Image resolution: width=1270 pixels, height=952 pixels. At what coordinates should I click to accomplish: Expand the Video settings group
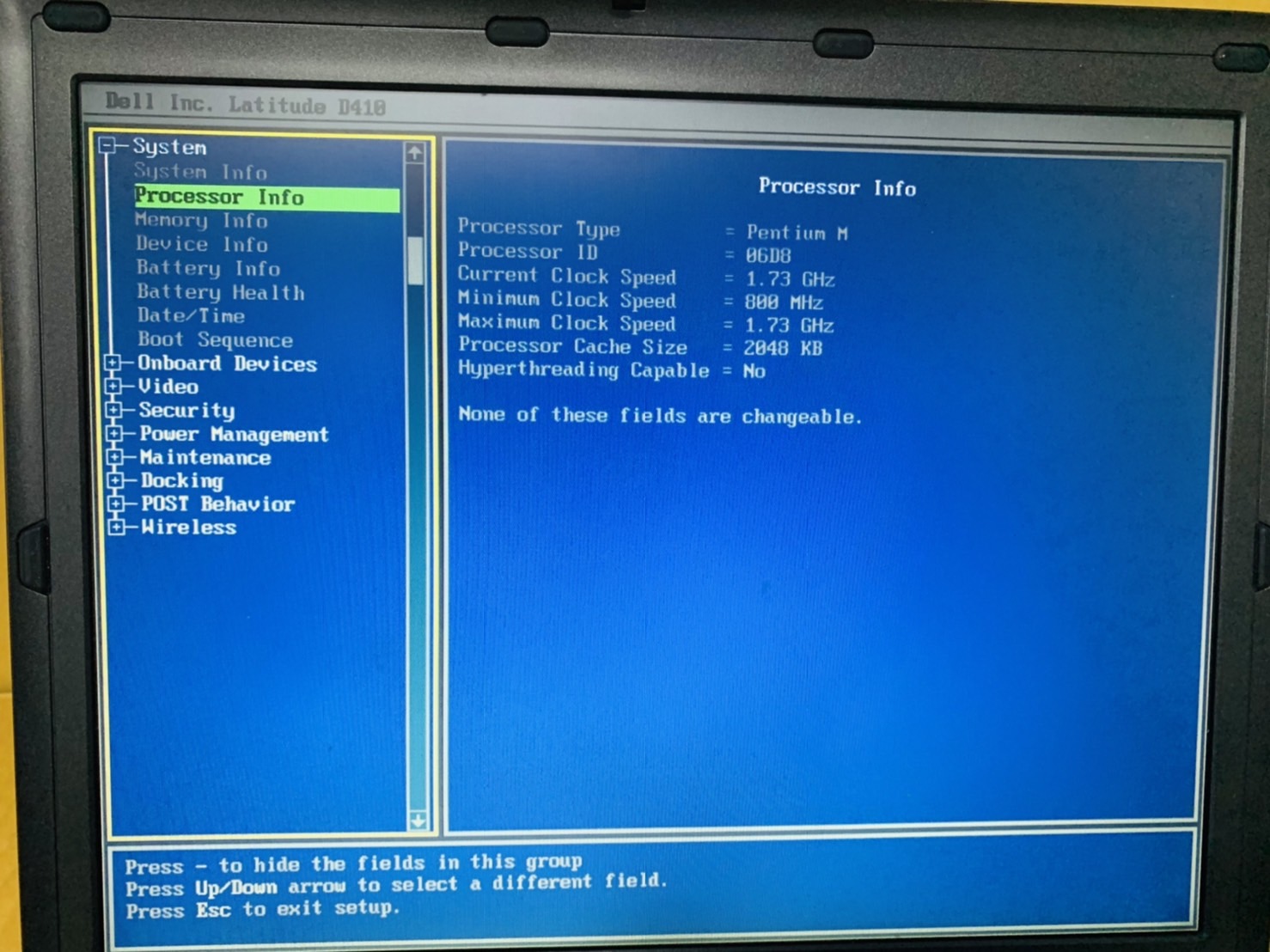click(x=113, y=387)
